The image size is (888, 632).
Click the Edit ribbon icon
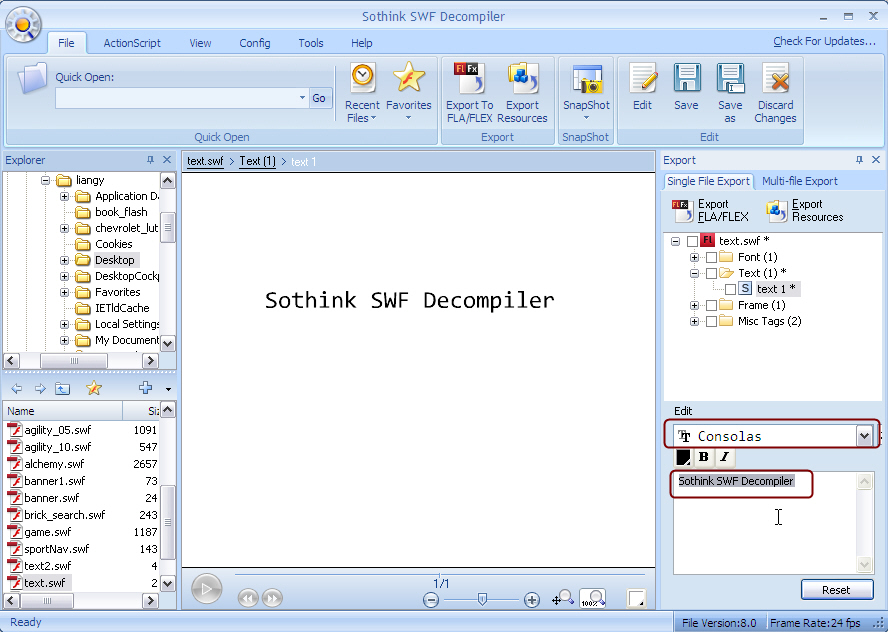click(x=643, y=87)
